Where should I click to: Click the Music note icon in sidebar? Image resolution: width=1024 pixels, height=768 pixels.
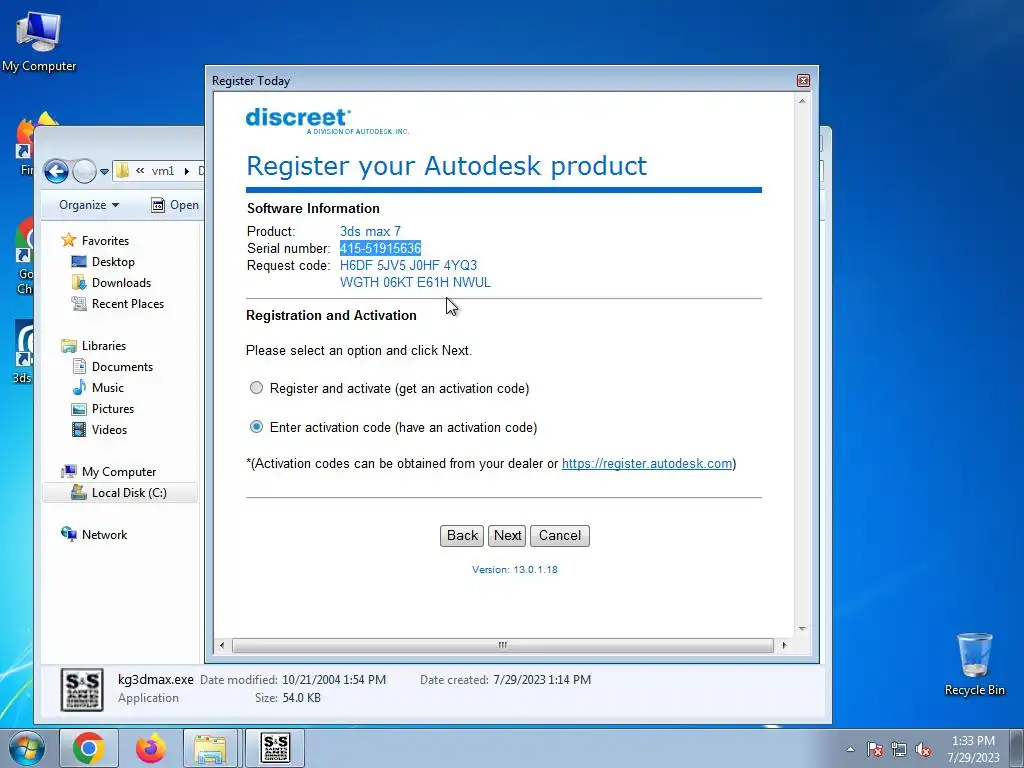point(79,387)
